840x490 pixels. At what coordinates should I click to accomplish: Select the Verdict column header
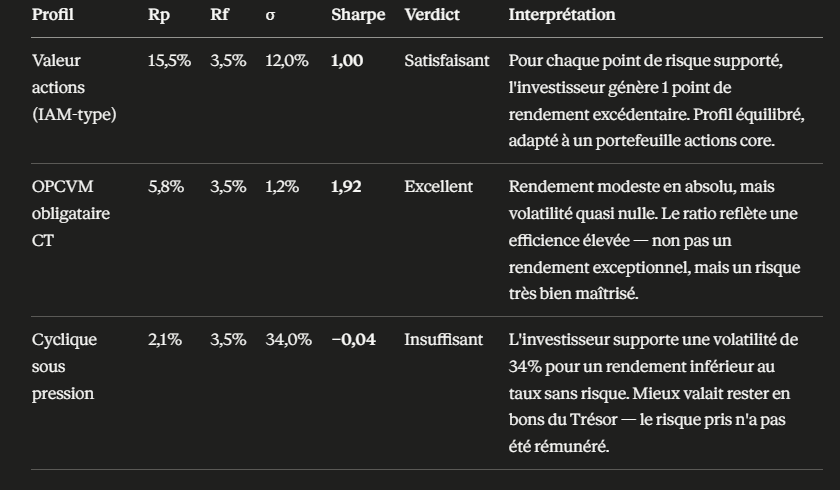tap(431, 15)
